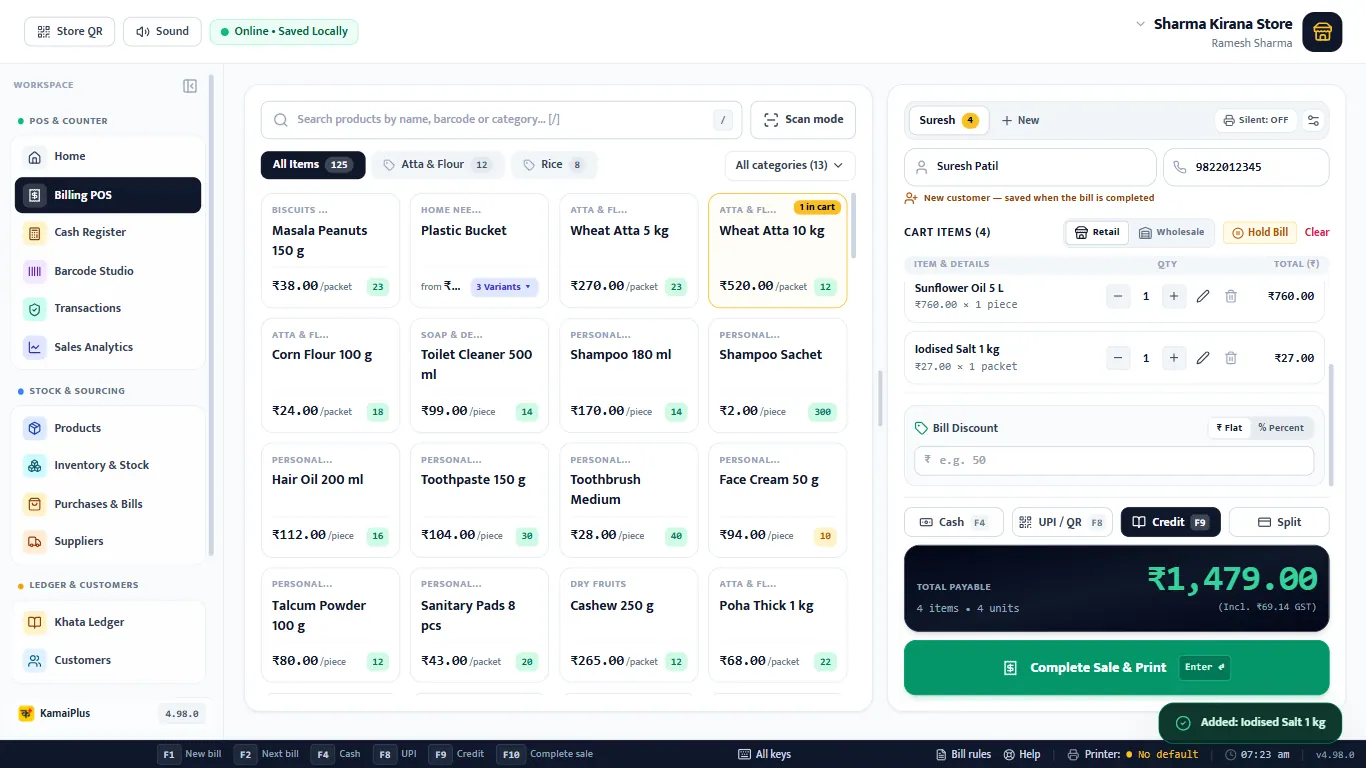Screen dimensions: 1366x768
Task: Set bill discount to Percent
Action: (x=1281, y=428)
